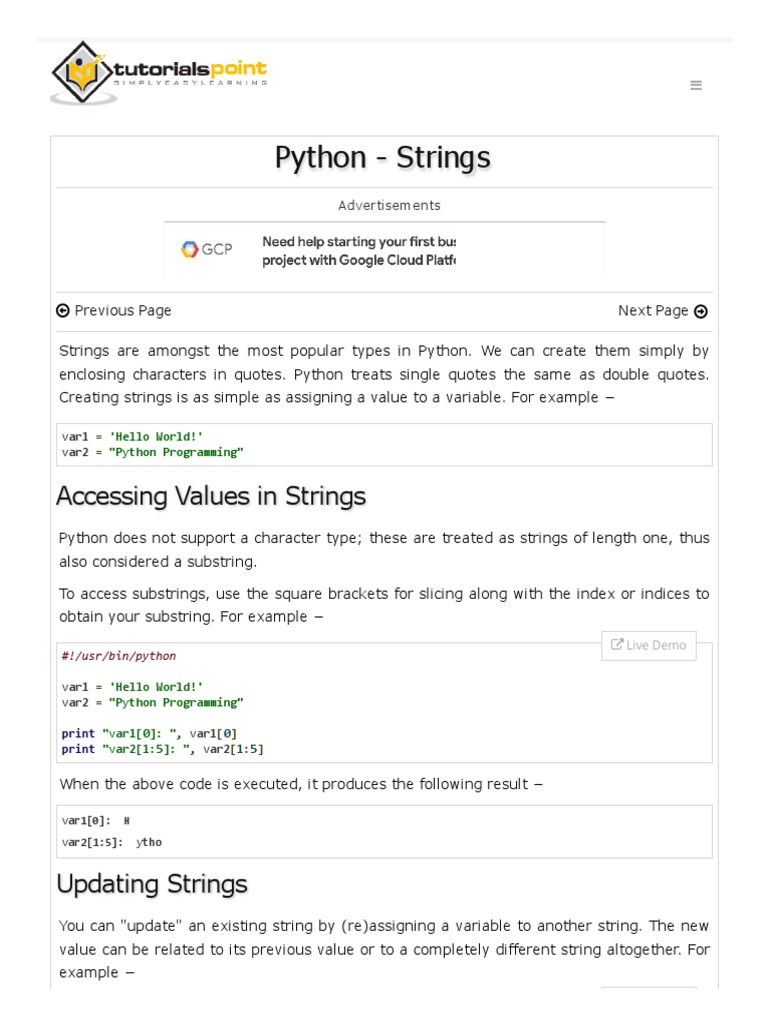Click the paragraph starting "Strings are amongst"
768x1024 pixels.
(383, 374)
